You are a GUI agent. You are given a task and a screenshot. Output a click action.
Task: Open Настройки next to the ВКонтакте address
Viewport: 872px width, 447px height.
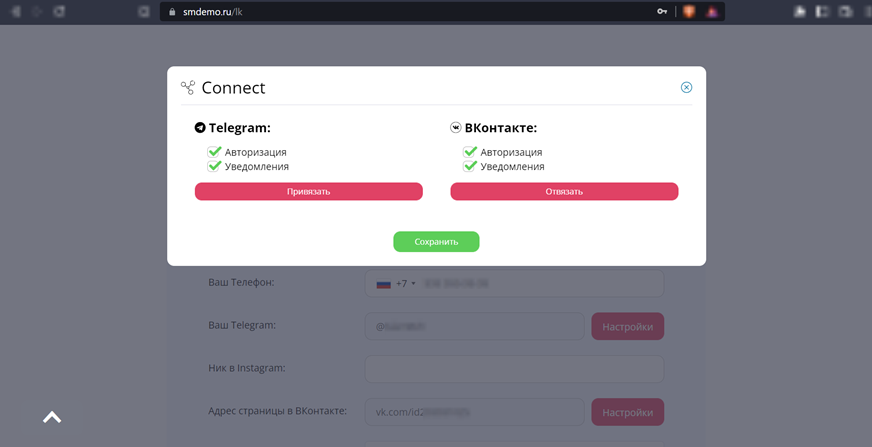tap(627, 412)
